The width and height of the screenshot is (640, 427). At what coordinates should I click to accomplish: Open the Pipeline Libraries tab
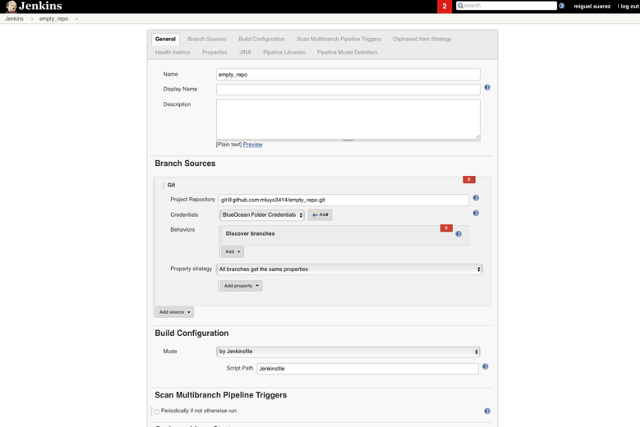point(284,52)
